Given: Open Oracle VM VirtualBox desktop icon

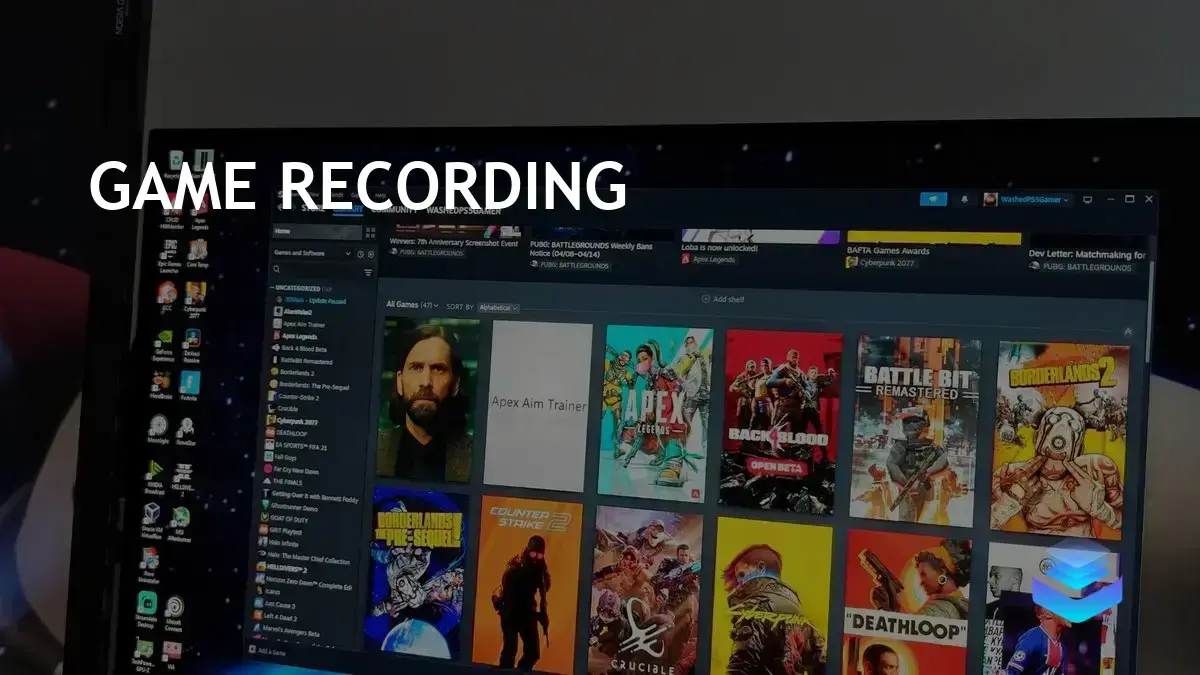Looking at the screenshot, I should [151, 520].
